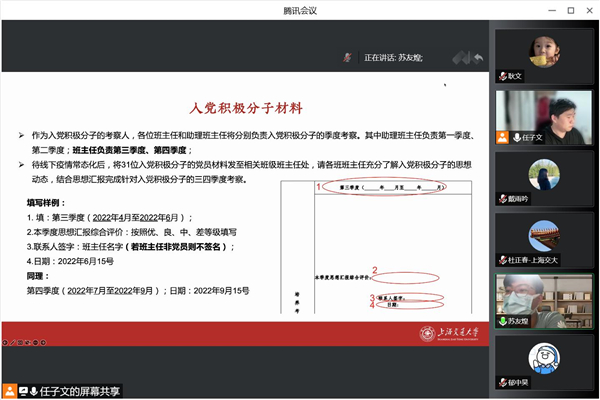The image size is (600, 400).
Task: Click 耿文's muted microphone icon
Action: [505, 75]
